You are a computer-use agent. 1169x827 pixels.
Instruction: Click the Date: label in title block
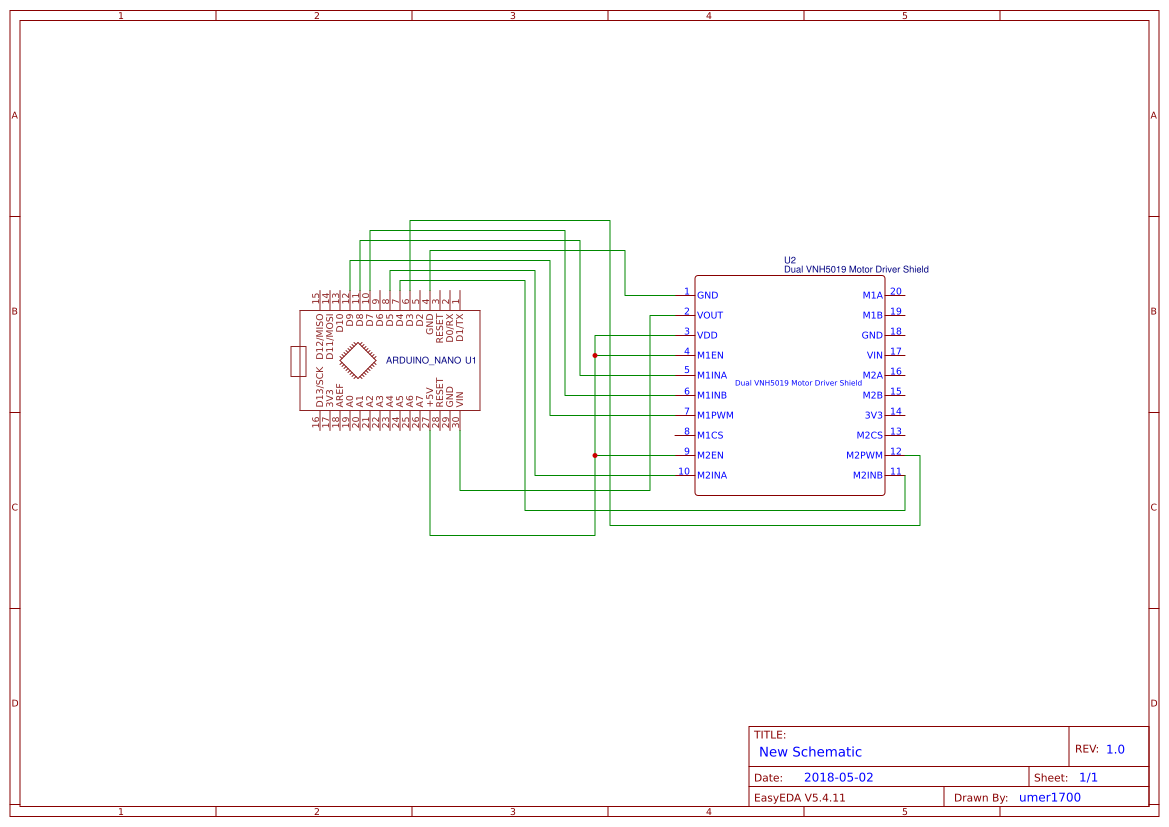[768, 778]
